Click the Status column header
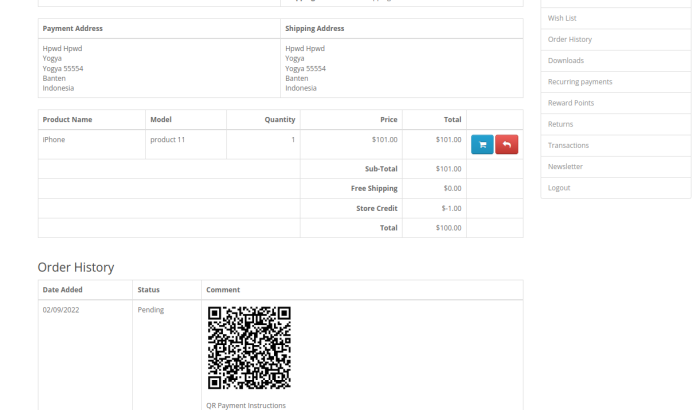This screenshot has height=410, width=700. pyautogui.click(x=149, y=290)
